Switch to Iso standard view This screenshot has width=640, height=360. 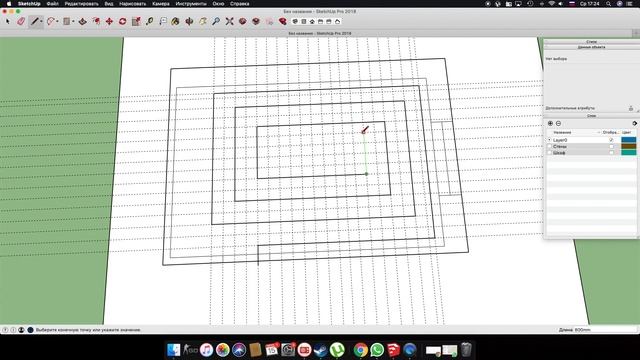point(295,21)
